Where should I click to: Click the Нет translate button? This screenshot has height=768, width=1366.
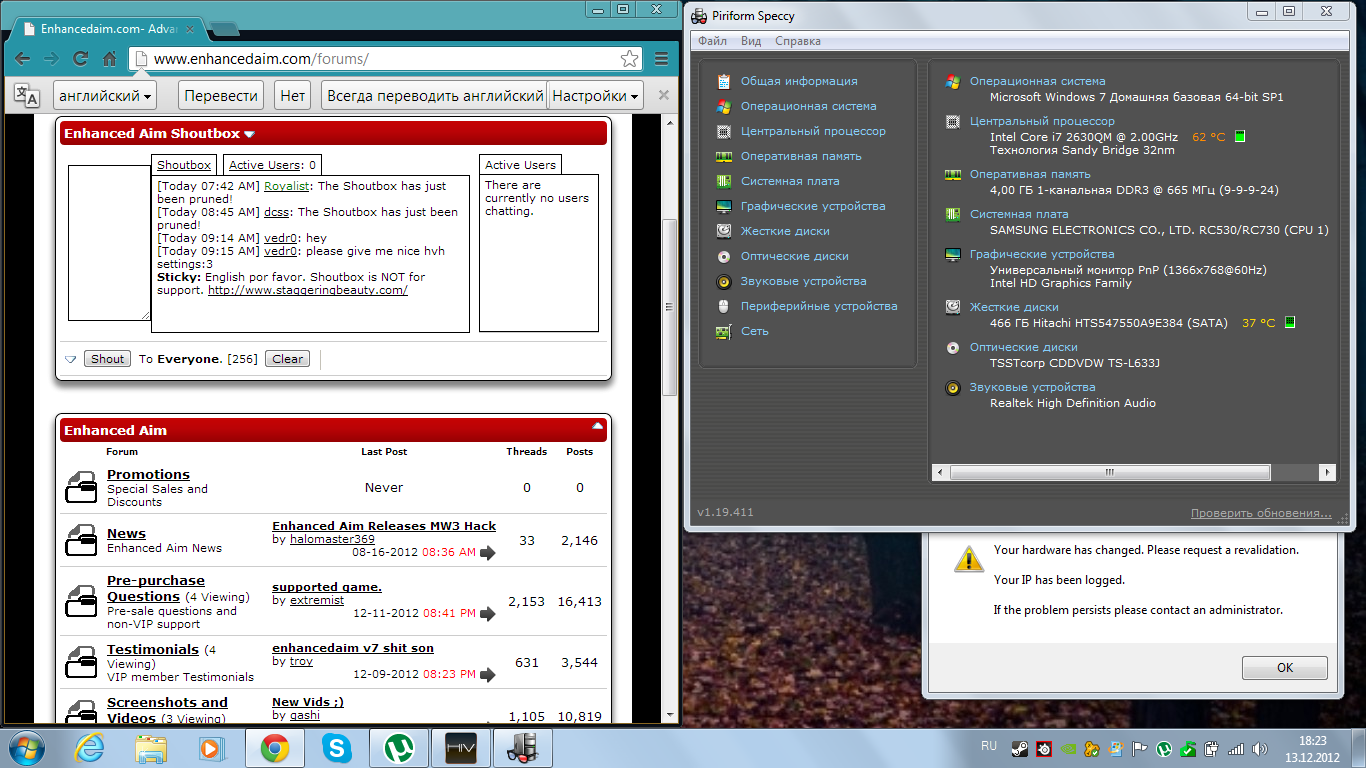[x=293, y=96]
